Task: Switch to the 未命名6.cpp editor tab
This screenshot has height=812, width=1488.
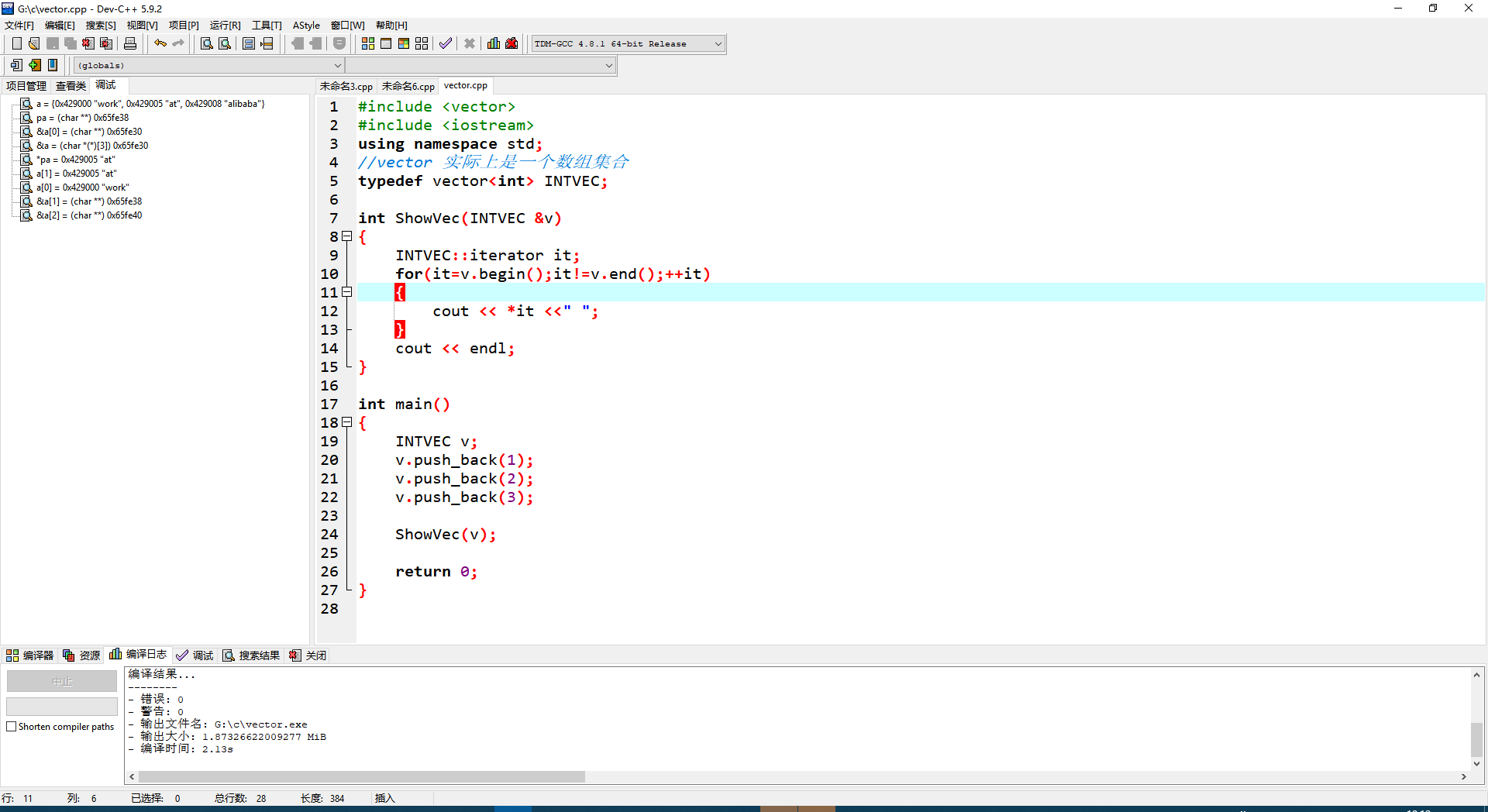Action: coord(408,86)
